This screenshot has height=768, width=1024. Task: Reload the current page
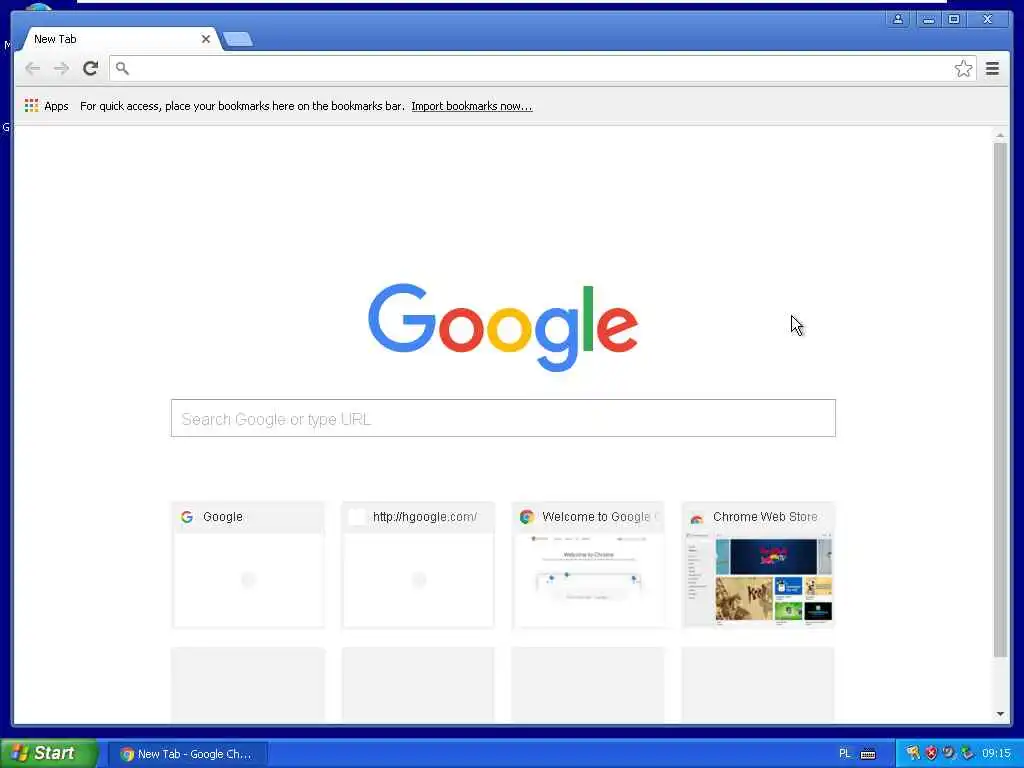pos(90,69)
